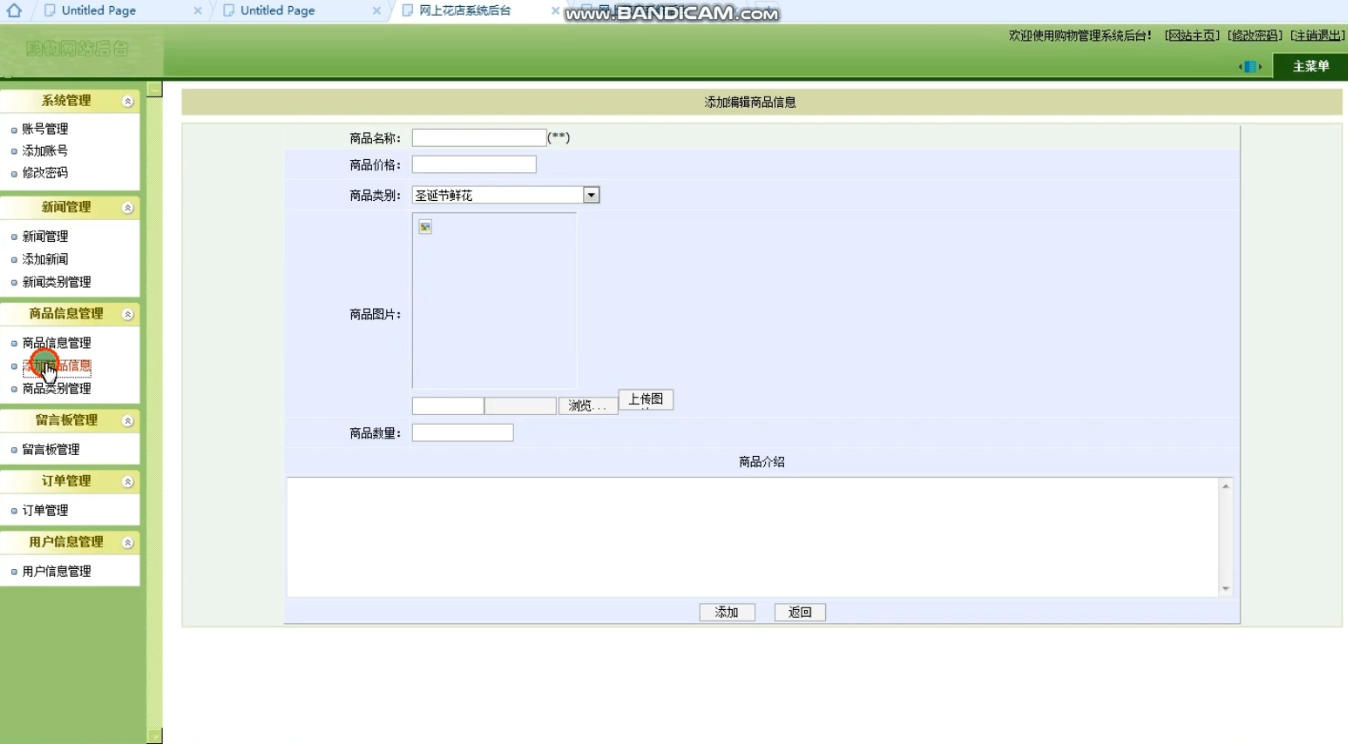Click the 用户信息管理 header chevron icon
This screenshot has width=1348, height=744.
coord(127,543)
